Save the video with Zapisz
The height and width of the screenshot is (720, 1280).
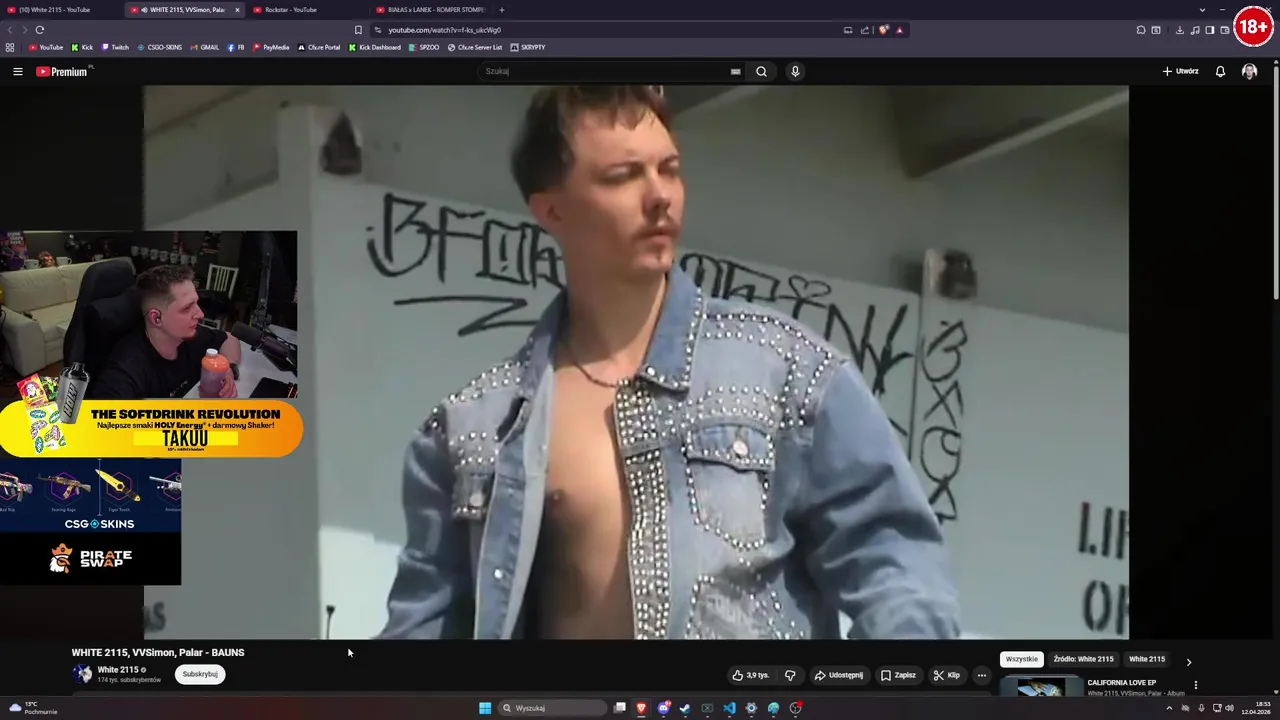898,675
